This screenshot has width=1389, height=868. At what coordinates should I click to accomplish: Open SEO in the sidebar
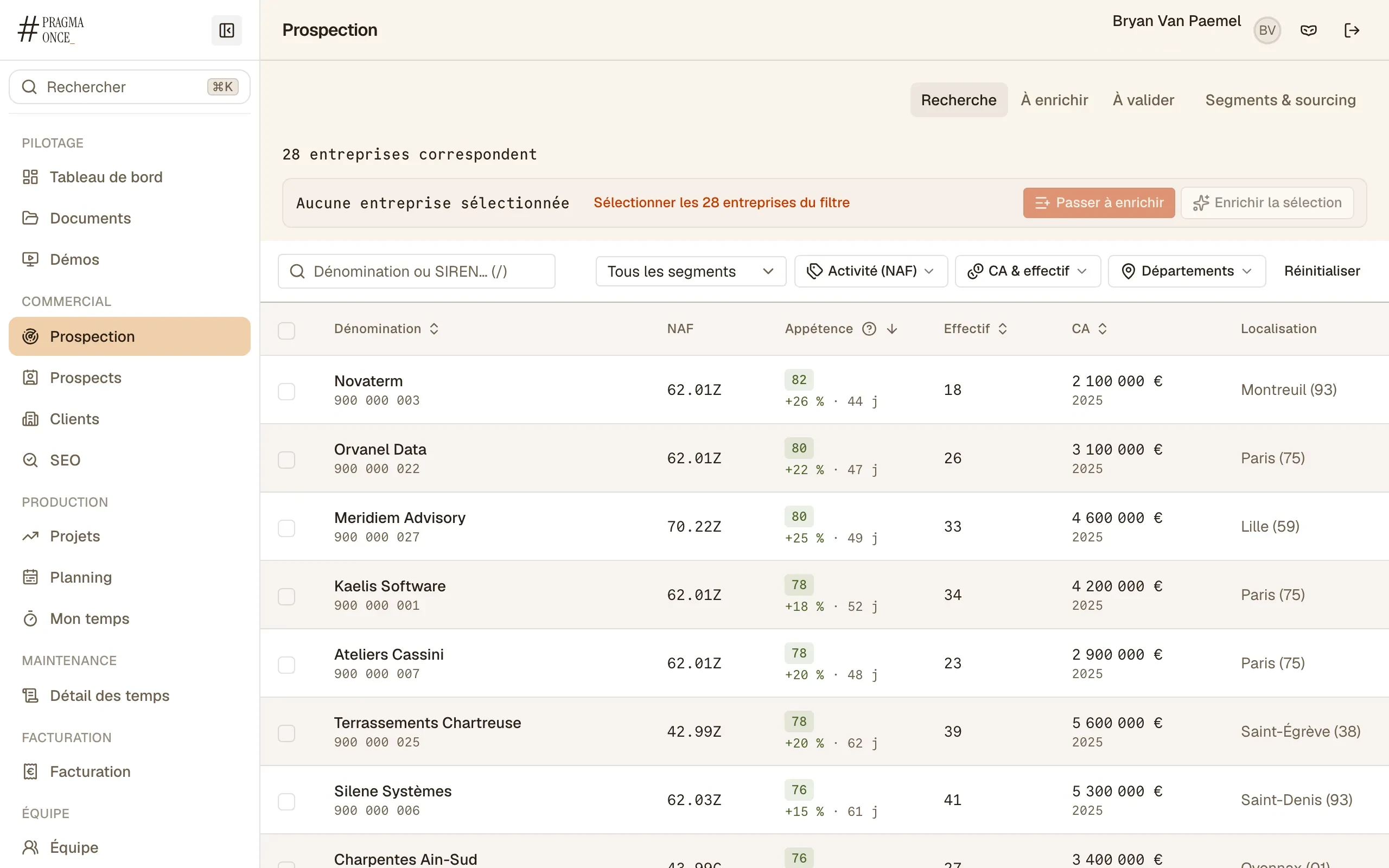129,461
